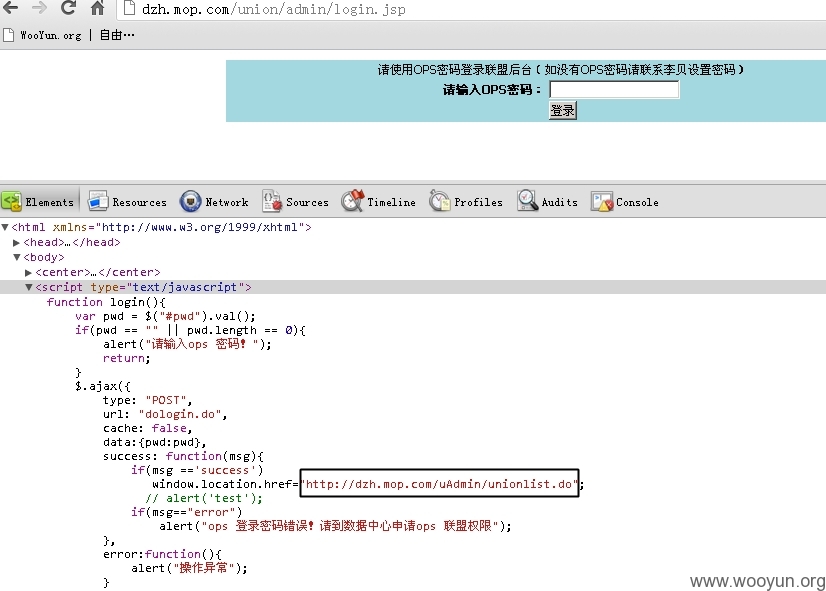This screenshot has width=826, height=591.
Task: Go to the browser Home icon
Action: click(x=97, y=8)
